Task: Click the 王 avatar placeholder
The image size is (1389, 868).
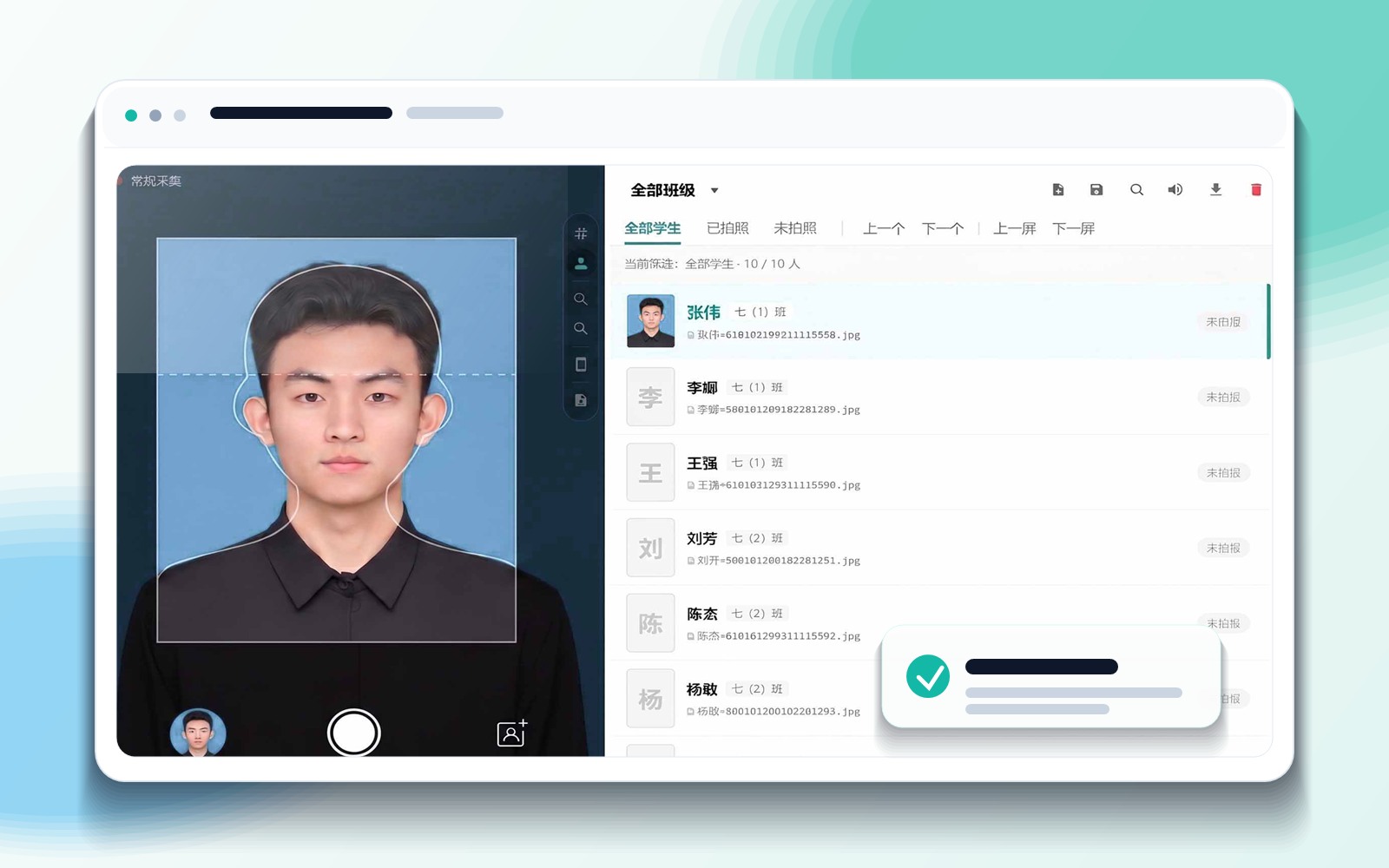Action: [x=650, y=472]
